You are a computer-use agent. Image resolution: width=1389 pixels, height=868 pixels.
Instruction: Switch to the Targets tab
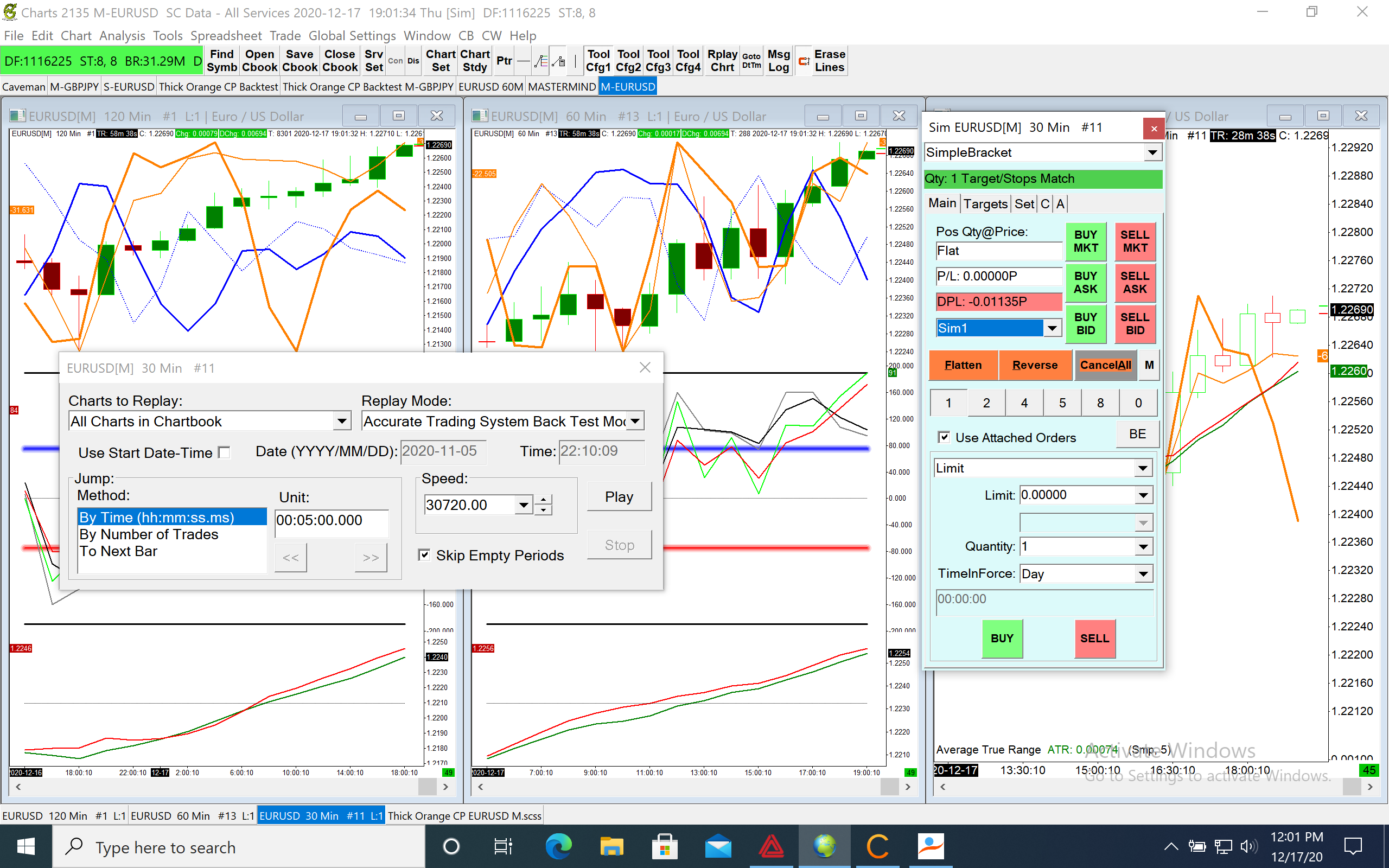click(985, 204)
